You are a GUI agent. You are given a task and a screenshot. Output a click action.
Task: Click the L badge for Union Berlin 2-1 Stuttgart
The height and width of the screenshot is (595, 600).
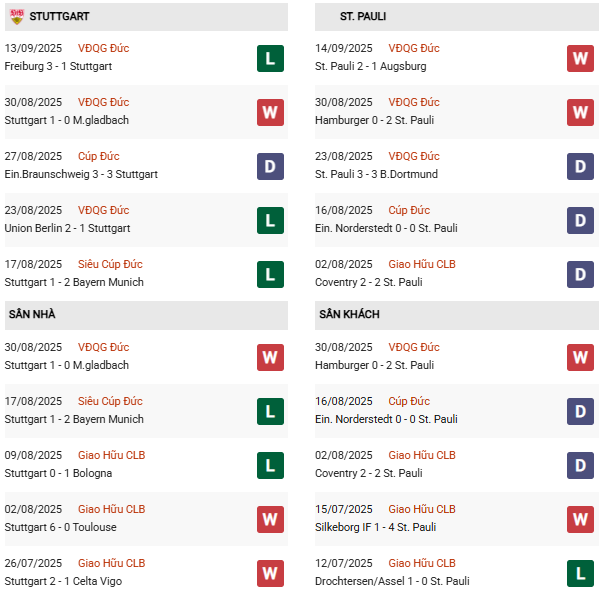click(270, 220)
